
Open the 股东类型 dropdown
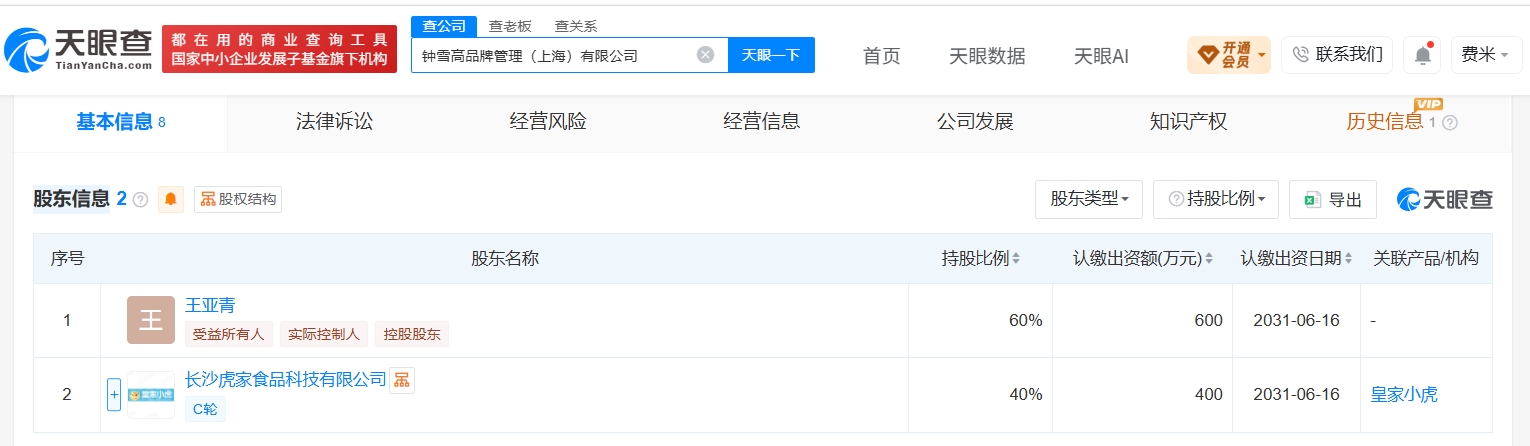pyautogui.click(x=1089, y=199)
